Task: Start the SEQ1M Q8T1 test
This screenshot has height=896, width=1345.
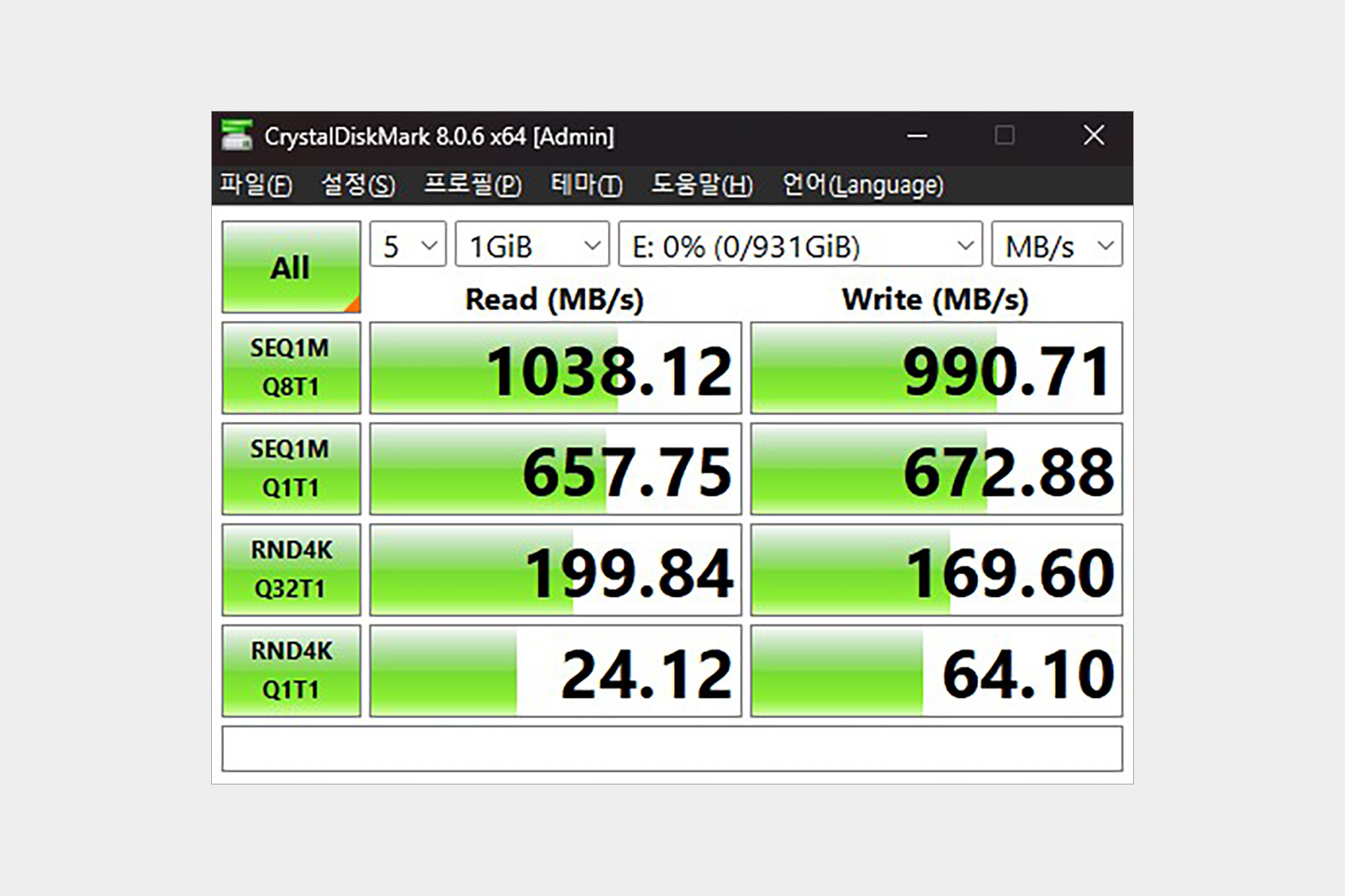Action: click(291, 368)
